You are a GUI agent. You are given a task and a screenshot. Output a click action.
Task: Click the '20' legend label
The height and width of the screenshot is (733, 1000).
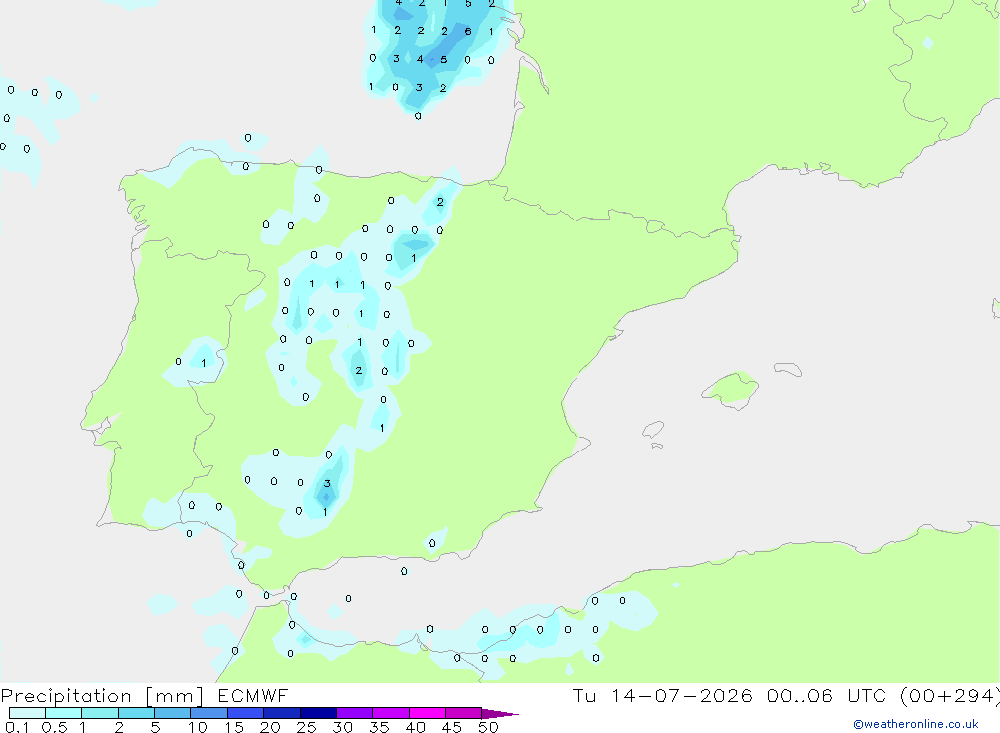[x=270, y=727]
